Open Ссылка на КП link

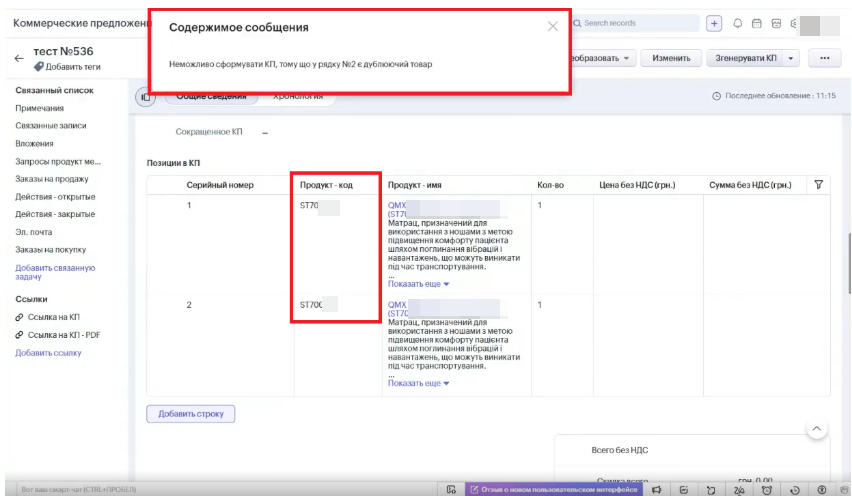[x=54, y=317]
